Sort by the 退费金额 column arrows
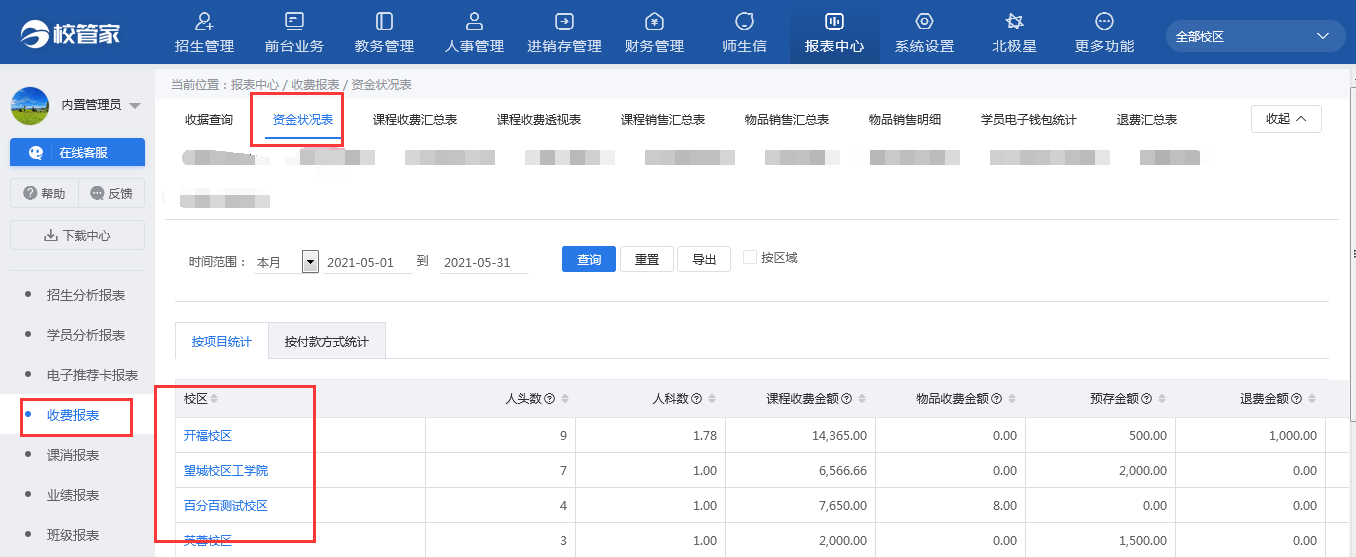The height and width of the screenshot is (557, 1356). (x=1313, y=399)
